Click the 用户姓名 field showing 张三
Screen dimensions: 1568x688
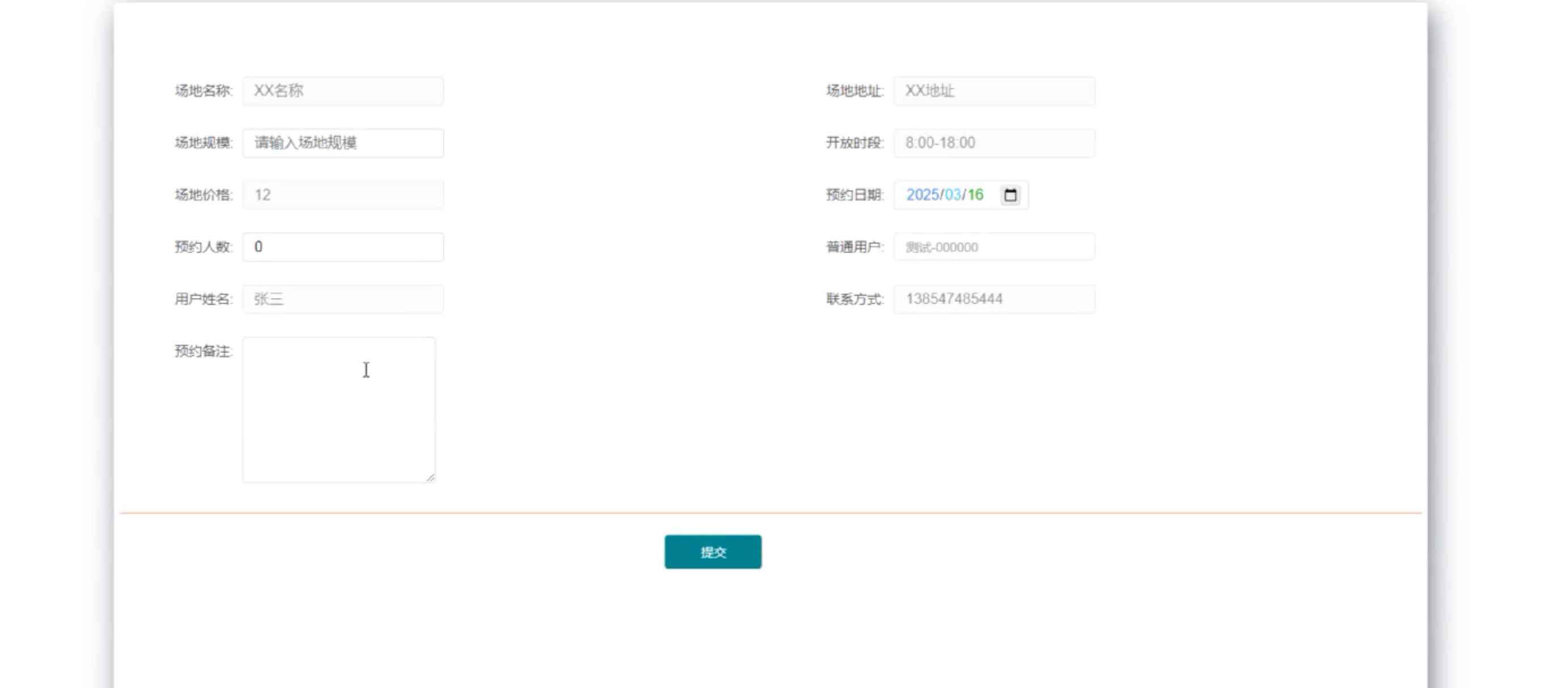[x=343, y=299]
